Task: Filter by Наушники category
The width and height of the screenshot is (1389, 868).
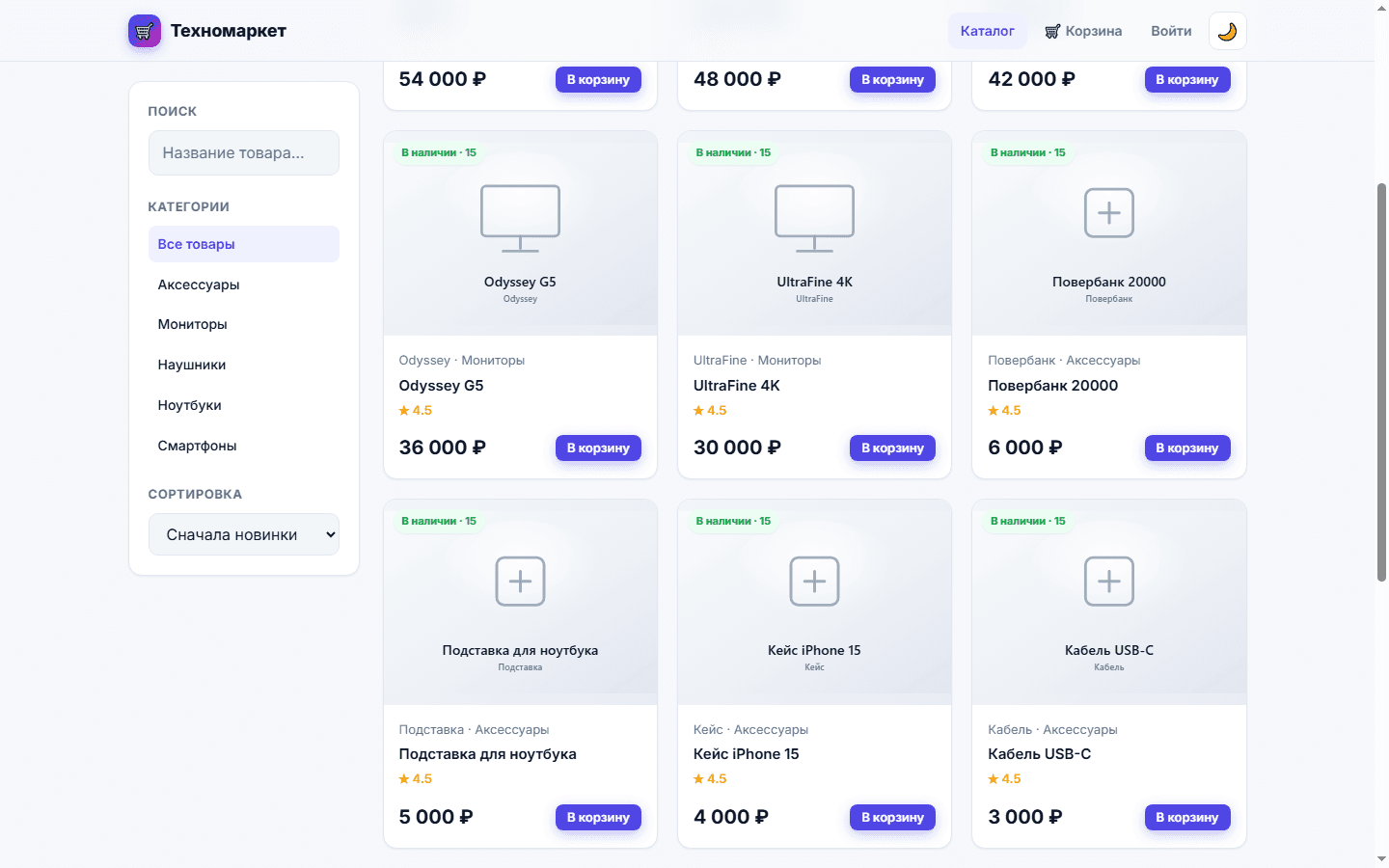Action: click(x=244, y=365)
